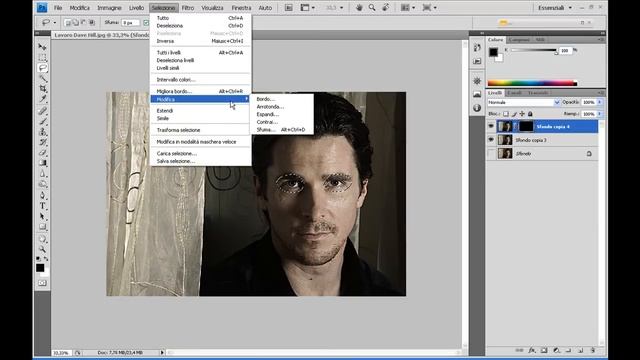The width and height of the screenshot is (640, 360).
Task: Open the Filtro menu
Action: click(188, 8)
